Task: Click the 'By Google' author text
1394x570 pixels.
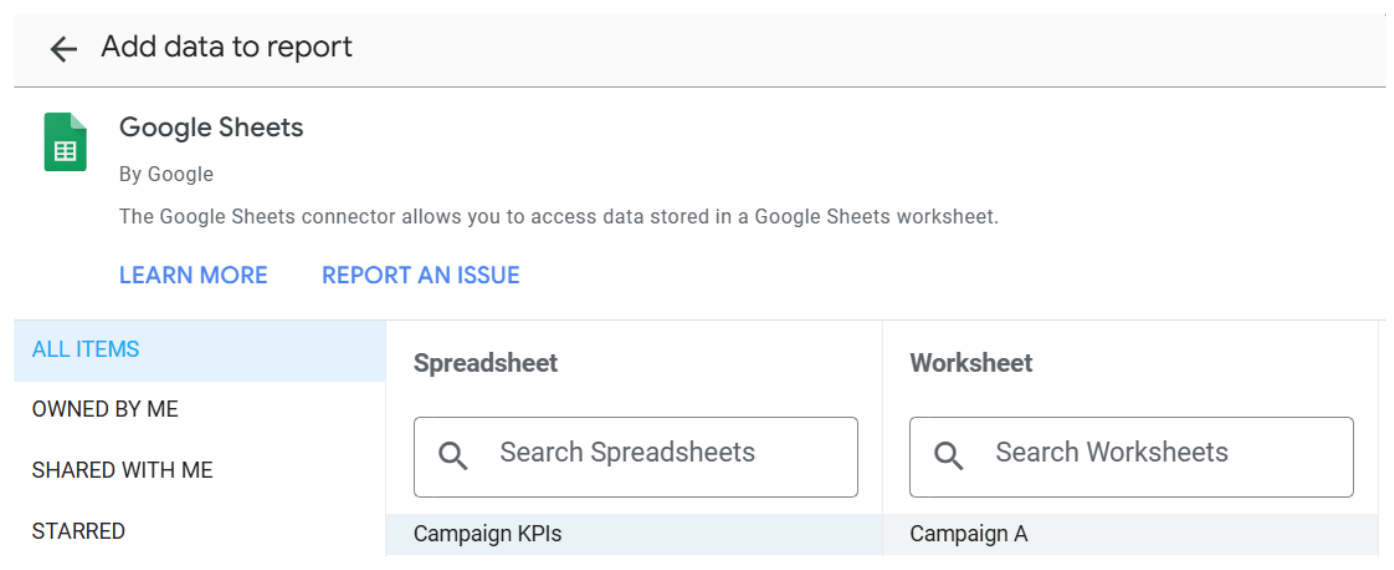Action: (166, 174)
